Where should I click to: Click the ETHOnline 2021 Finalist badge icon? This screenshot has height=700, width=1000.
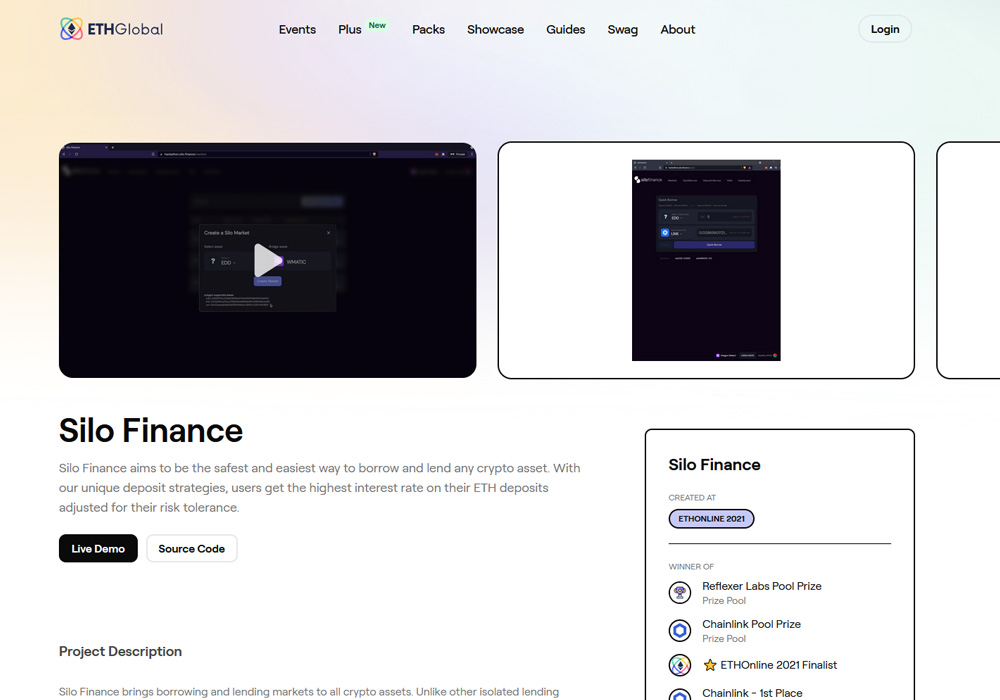coord(680,665)
